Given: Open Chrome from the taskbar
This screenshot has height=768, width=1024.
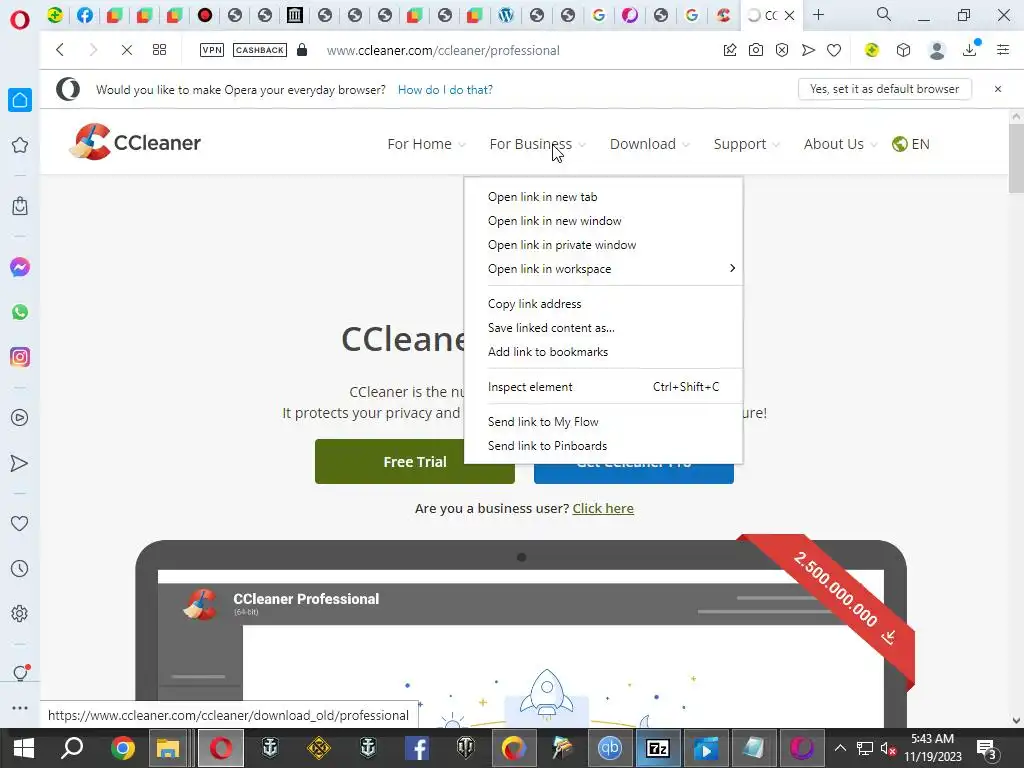Looking at the screenshot, I should point(122,748).
